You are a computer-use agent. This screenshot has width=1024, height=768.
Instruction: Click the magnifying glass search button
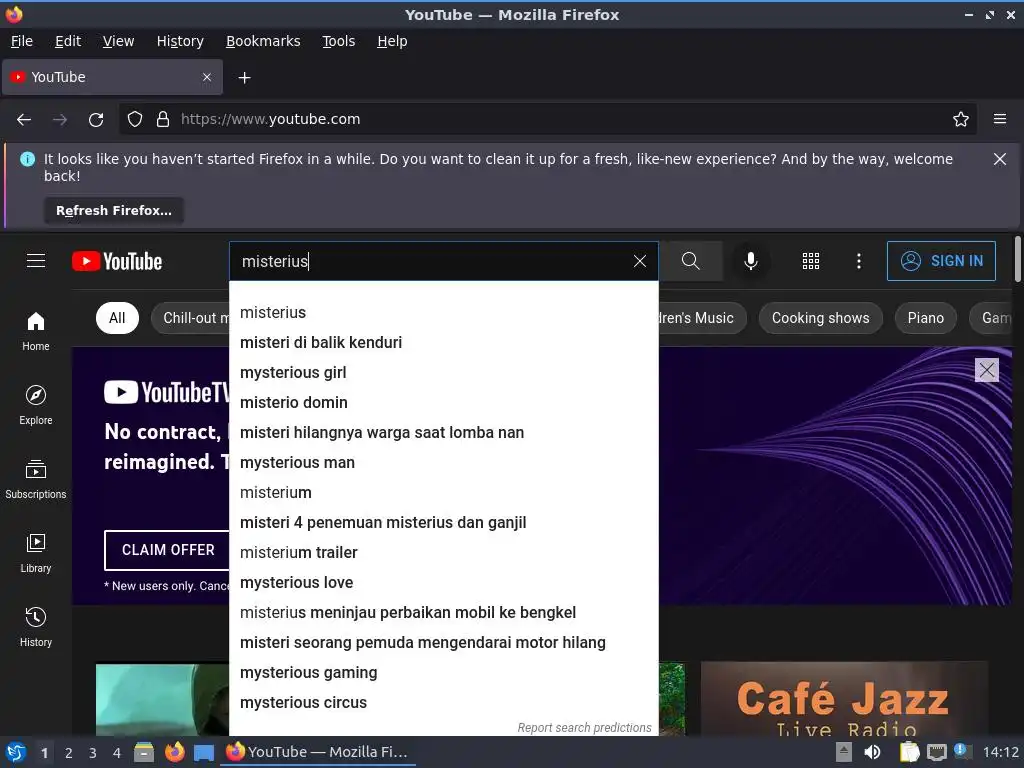click(x=691, y=261)
